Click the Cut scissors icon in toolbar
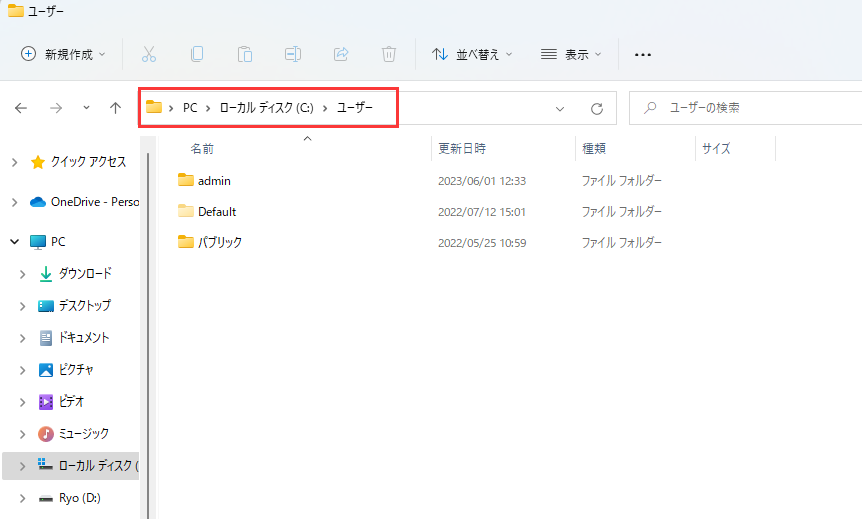862x519 pixels. [x=149, y=54]
